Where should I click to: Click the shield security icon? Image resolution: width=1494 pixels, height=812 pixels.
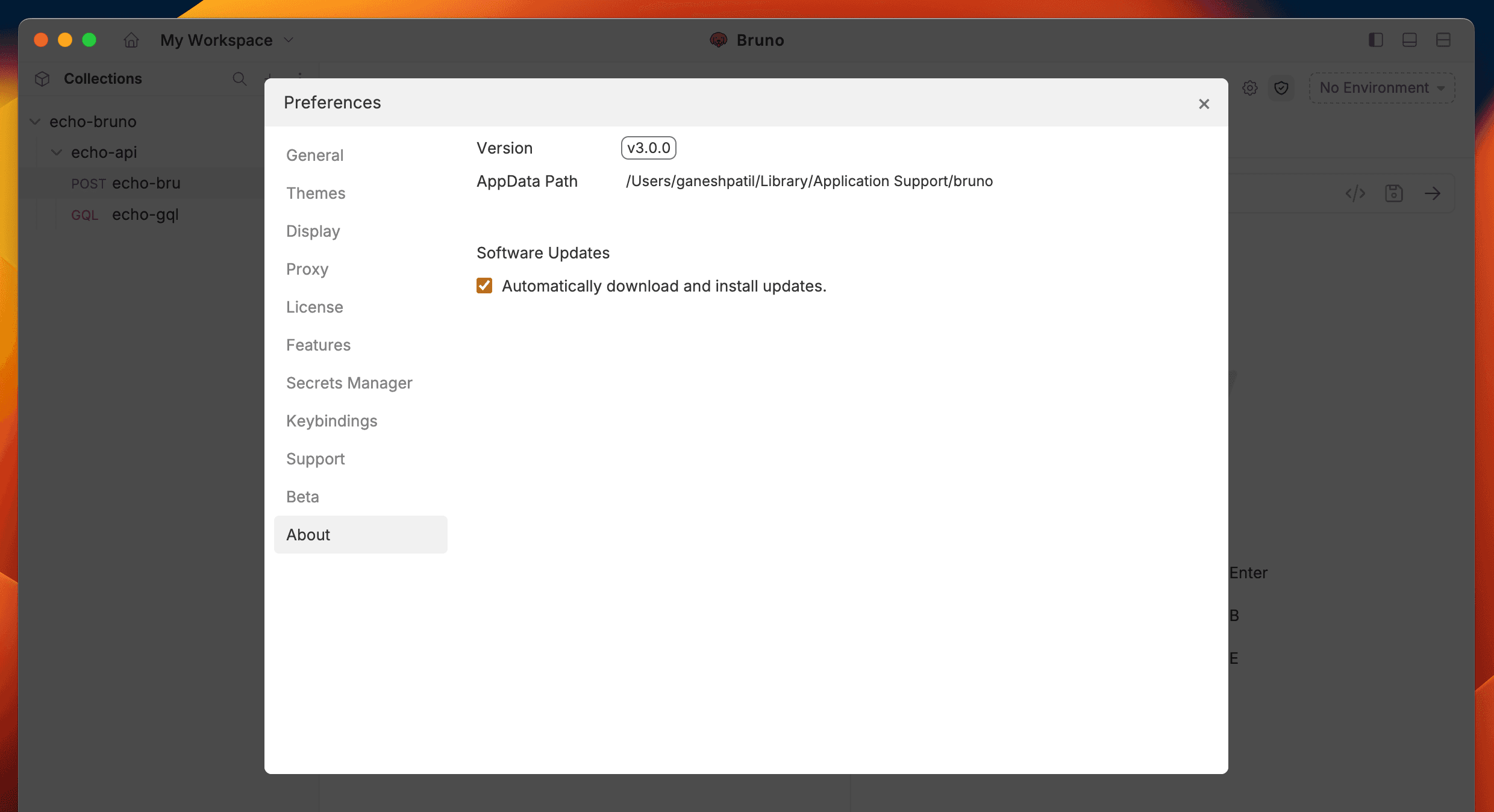[x=1281, y=88]
